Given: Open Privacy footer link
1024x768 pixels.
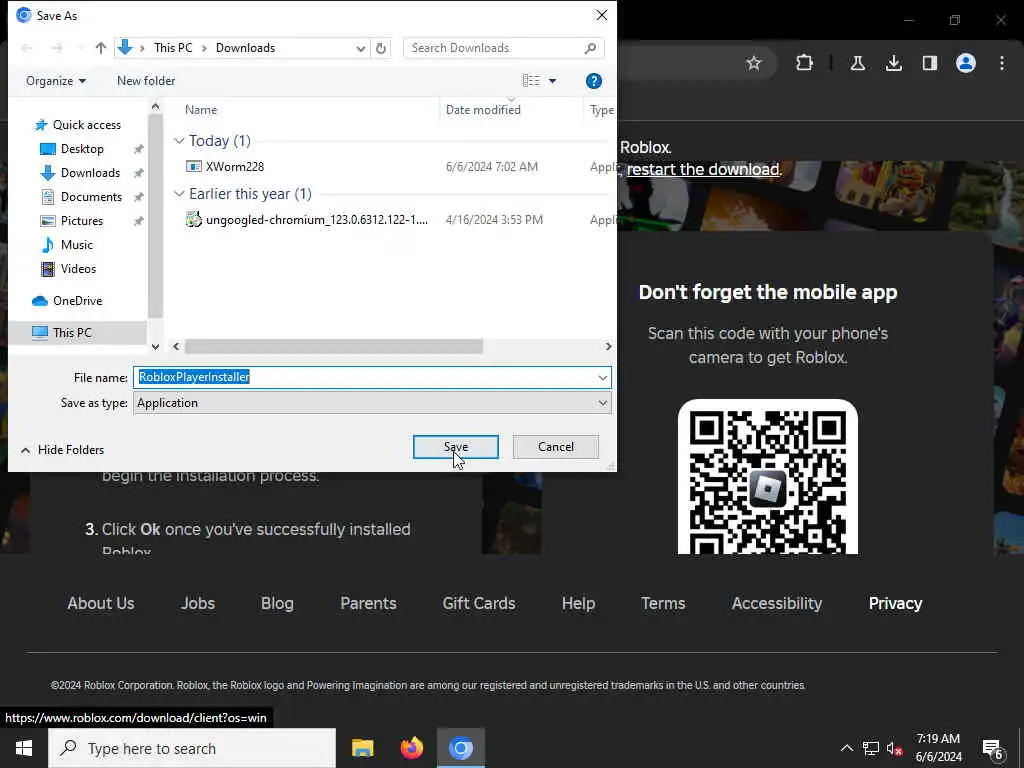Looking at the screenshot, I should point(895,603).
